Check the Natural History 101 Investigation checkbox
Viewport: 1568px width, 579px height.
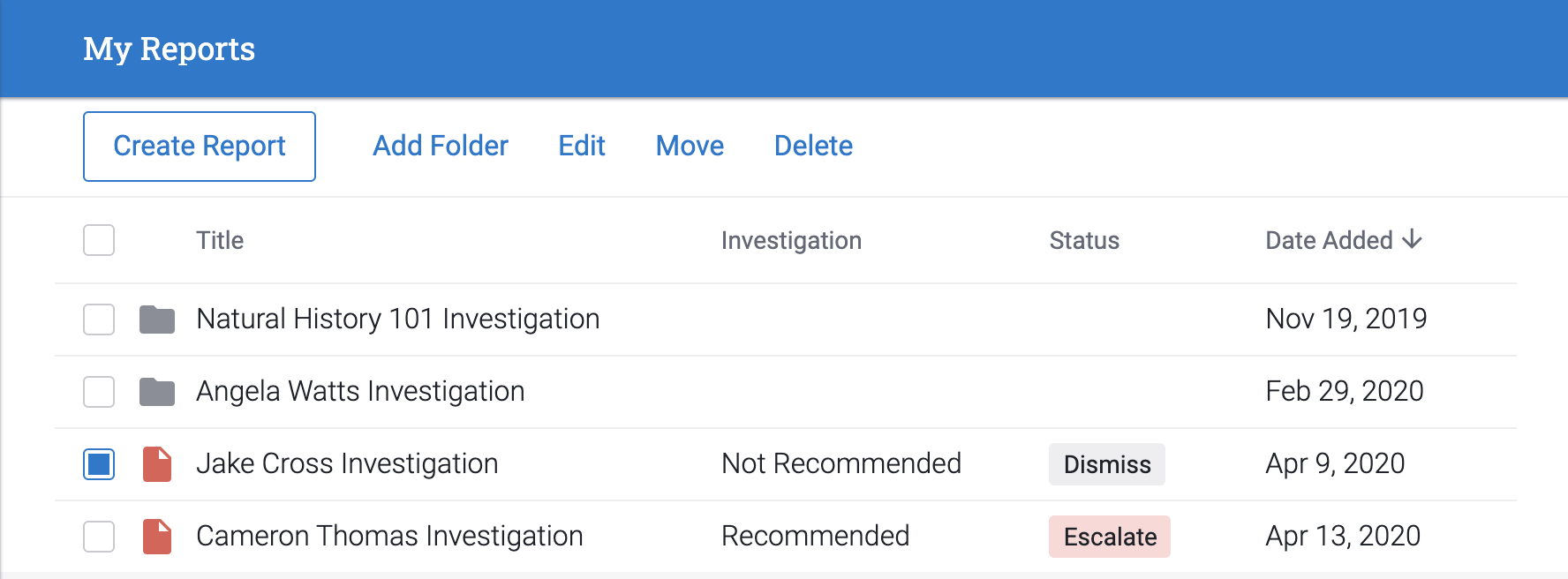pyautogui.click(x=99, y=320)
